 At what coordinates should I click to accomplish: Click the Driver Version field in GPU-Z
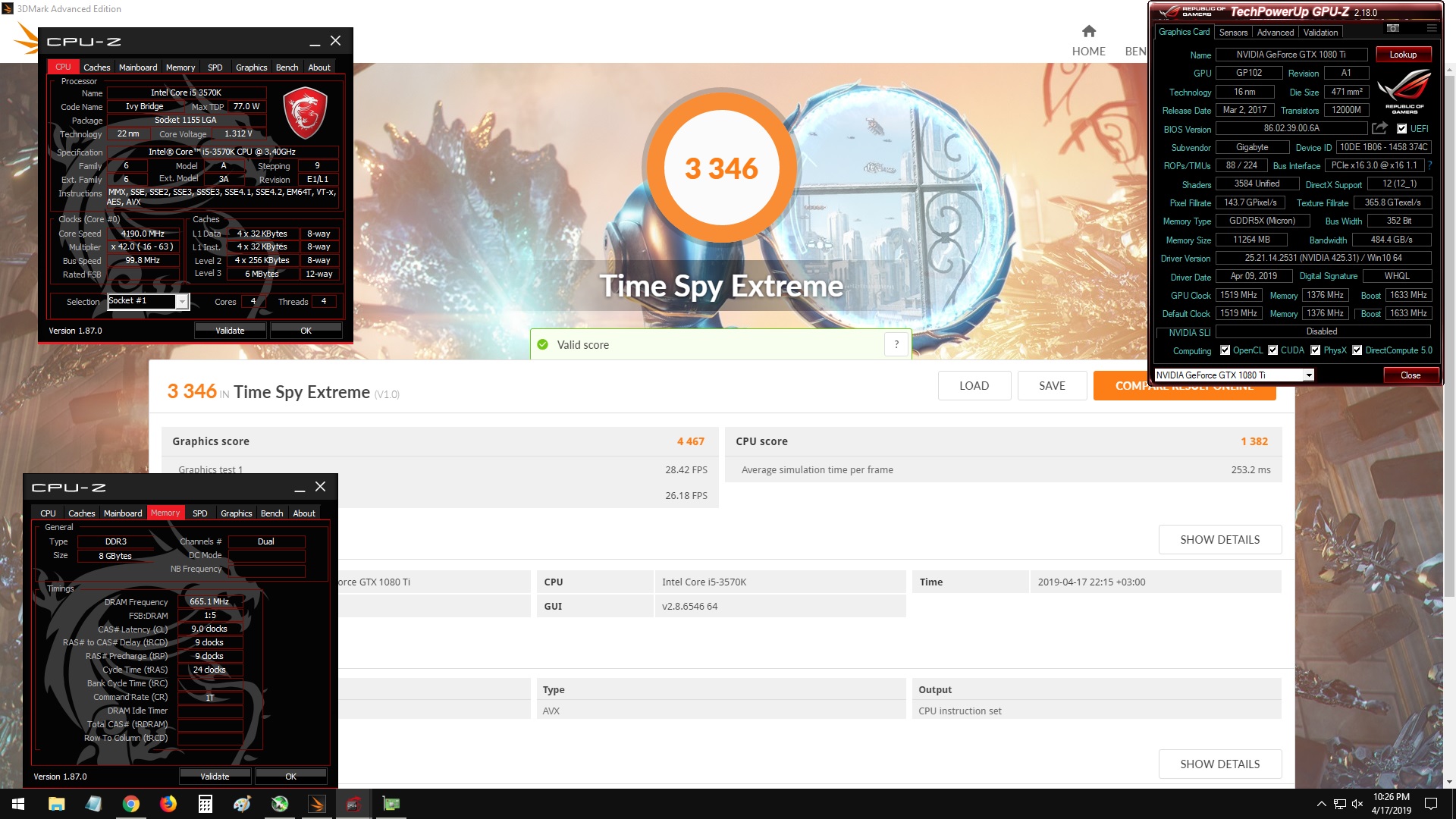pyautogui.click(x=1323, y=259)
